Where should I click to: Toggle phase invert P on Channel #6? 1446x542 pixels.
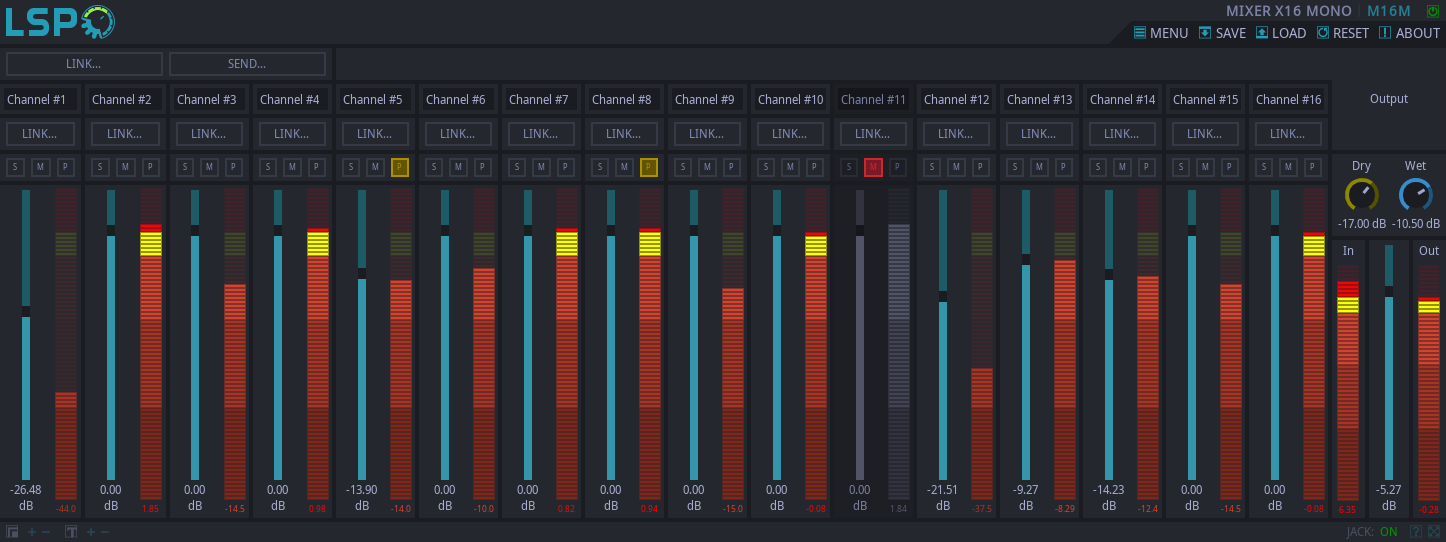point(482,167)
